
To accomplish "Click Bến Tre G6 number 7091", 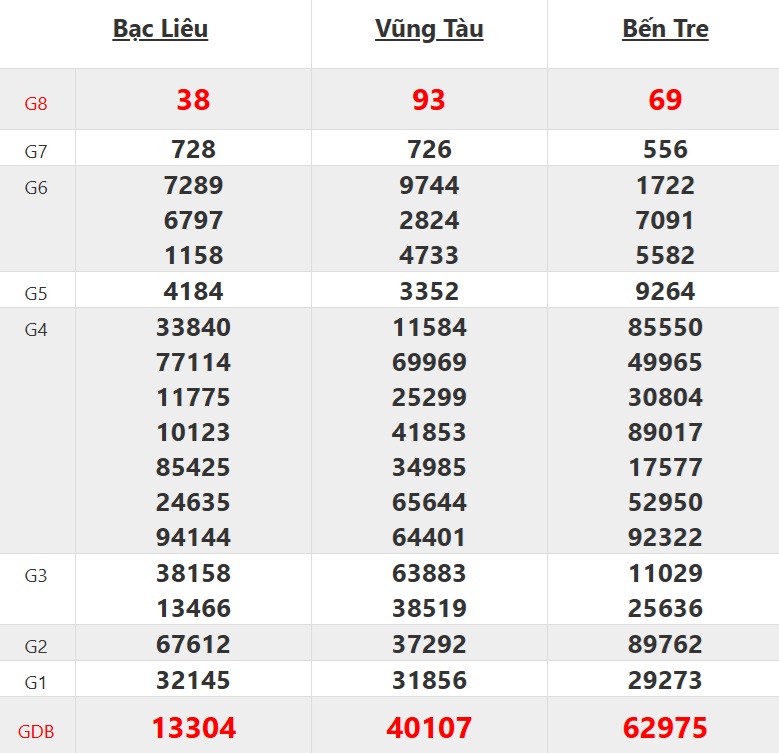I will point(665,221).
